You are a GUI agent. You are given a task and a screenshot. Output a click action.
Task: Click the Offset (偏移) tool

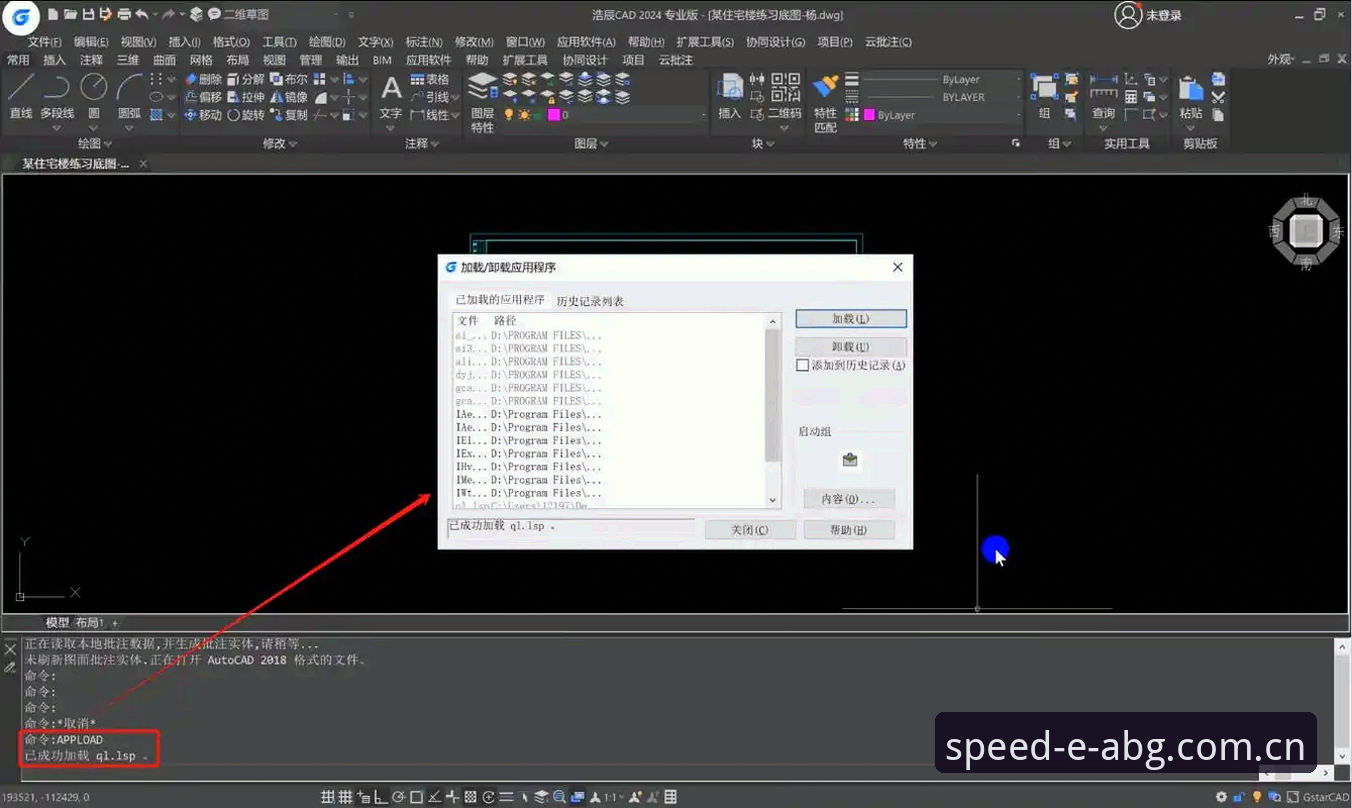pyautogui.click(x=203, y=97)
